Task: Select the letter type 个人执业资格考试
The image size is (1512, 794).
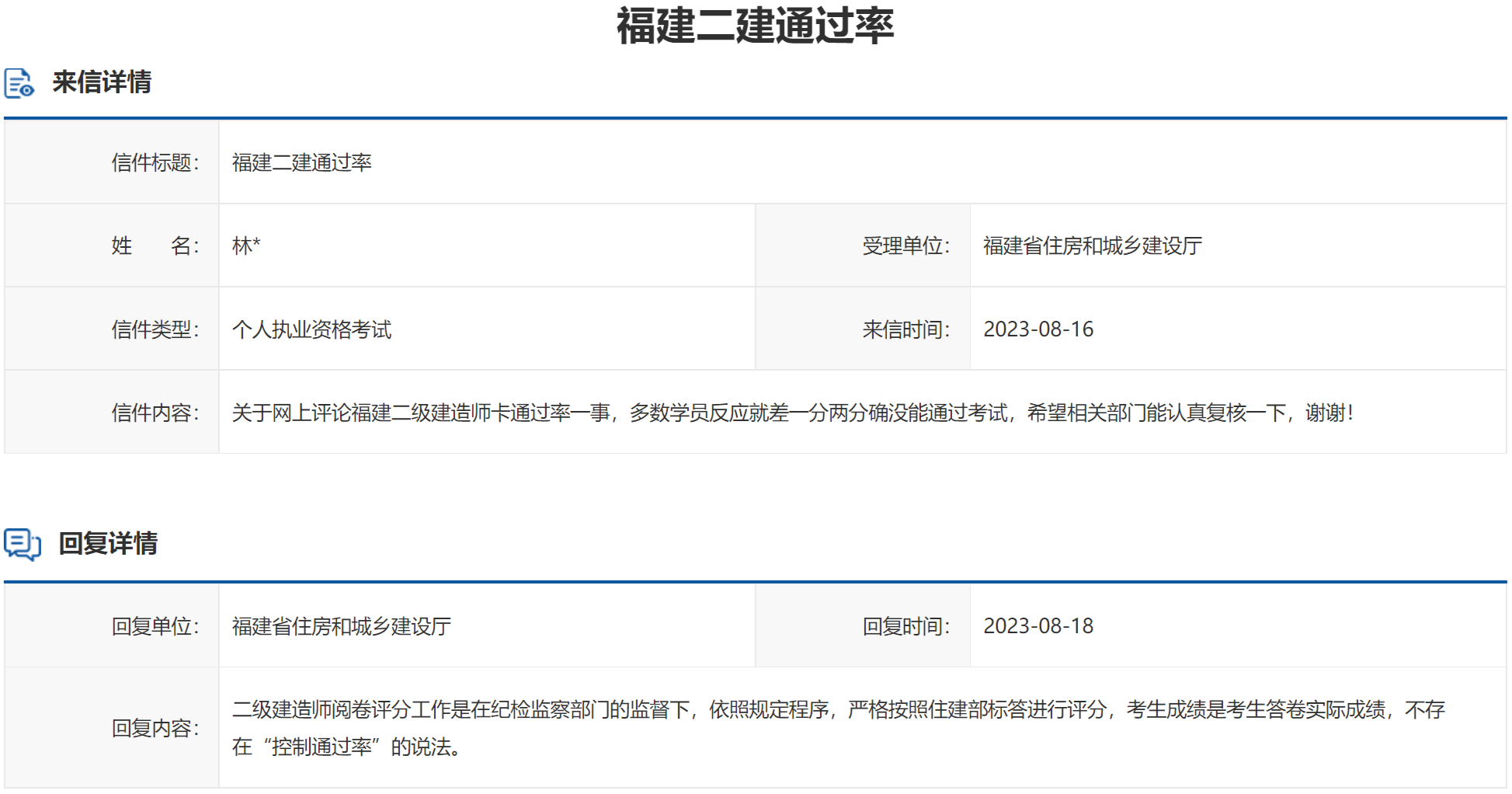Action: coord(311,329)
